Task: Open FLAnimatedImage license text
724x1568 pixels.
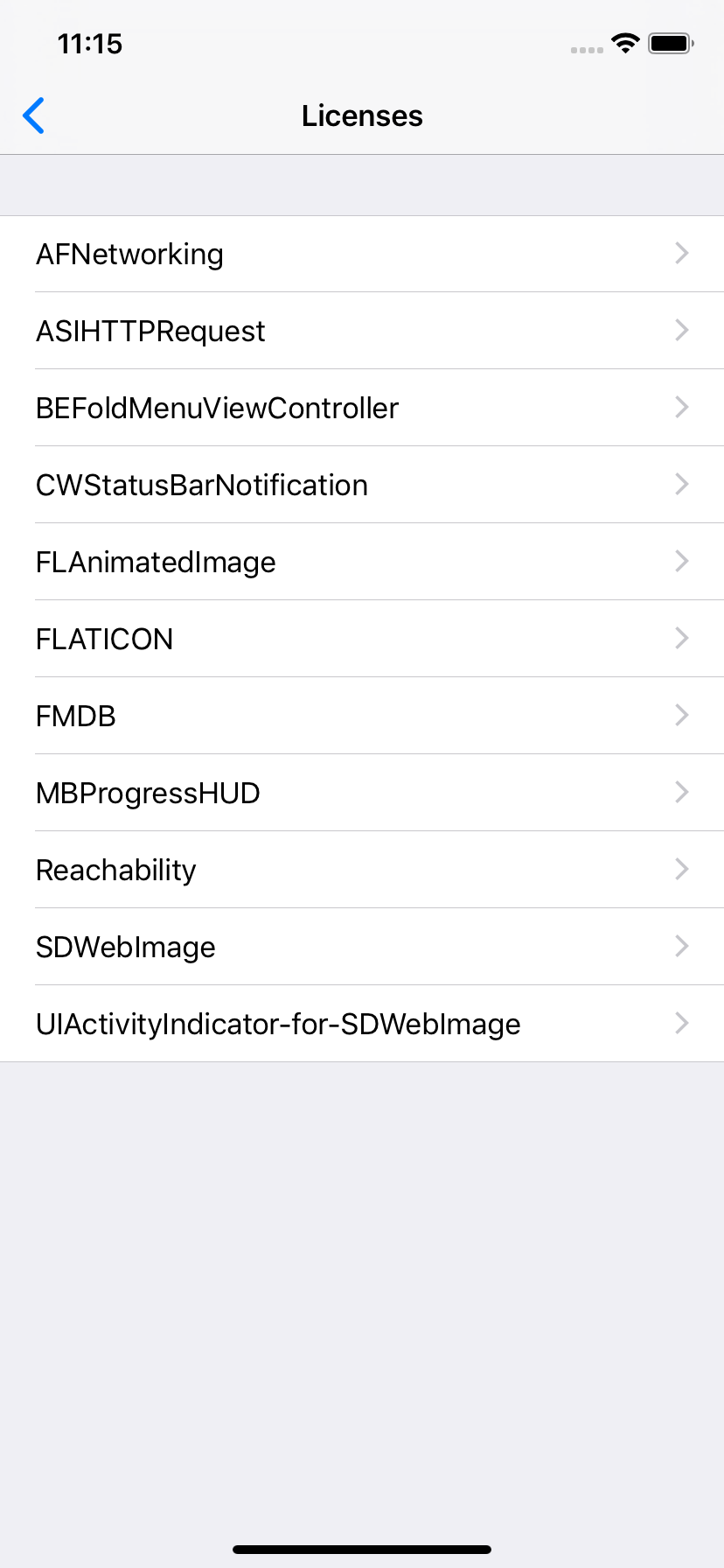Action: (x=156, y=563)
